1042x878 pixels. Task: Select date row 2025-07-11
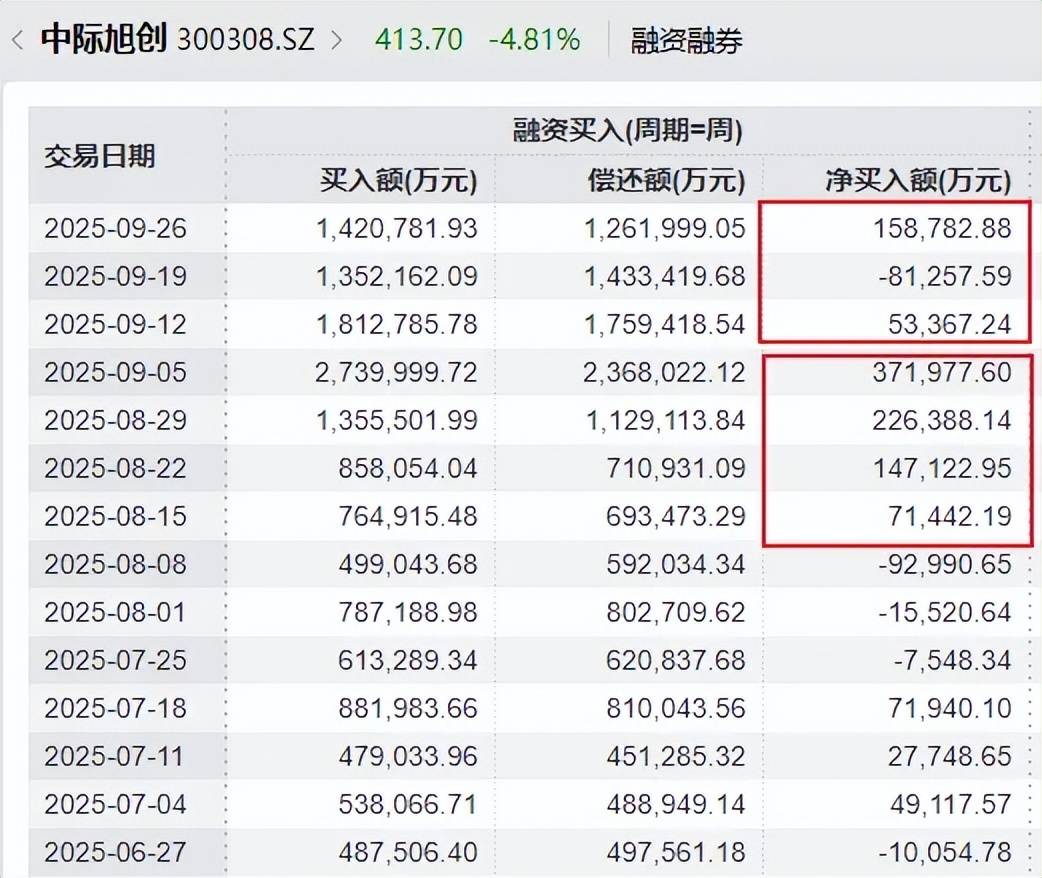116,756
